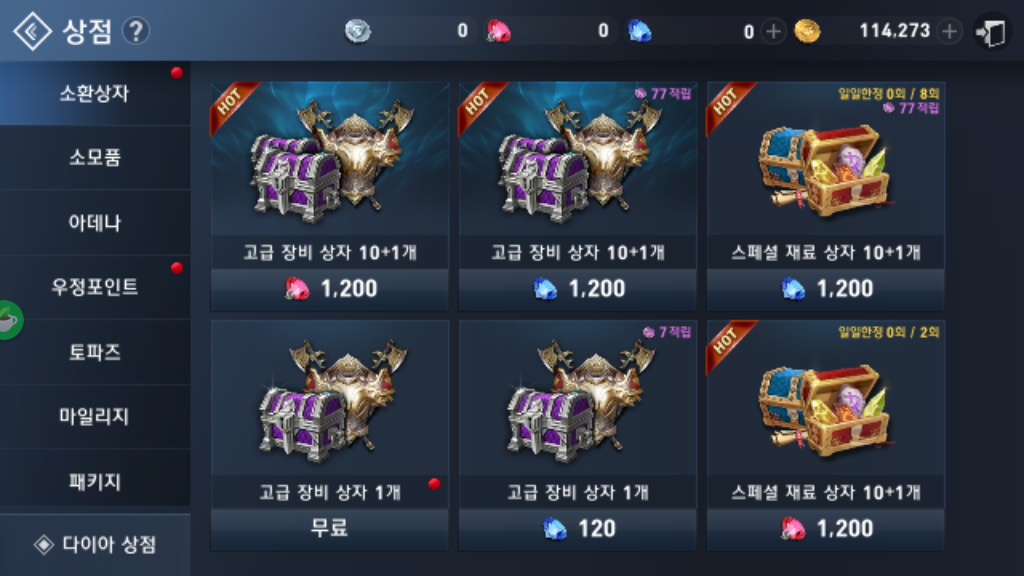
Task: Open the shop help question mark
Action: (136, 31)
